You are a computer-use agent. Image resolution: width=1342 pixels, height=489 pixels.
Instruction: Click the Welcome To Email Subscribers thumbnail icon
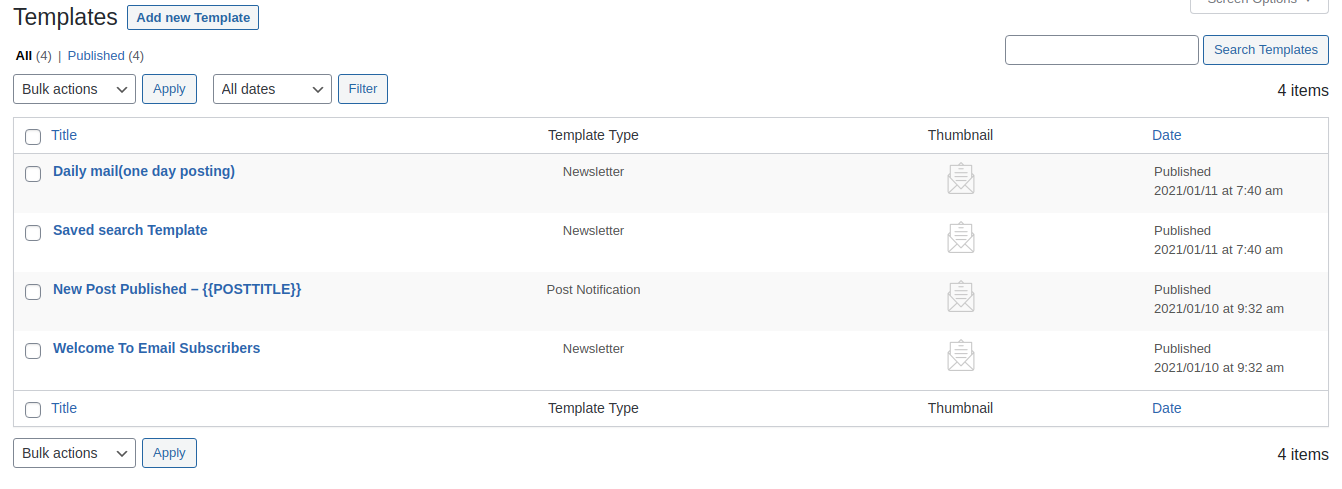pos(961,355)
